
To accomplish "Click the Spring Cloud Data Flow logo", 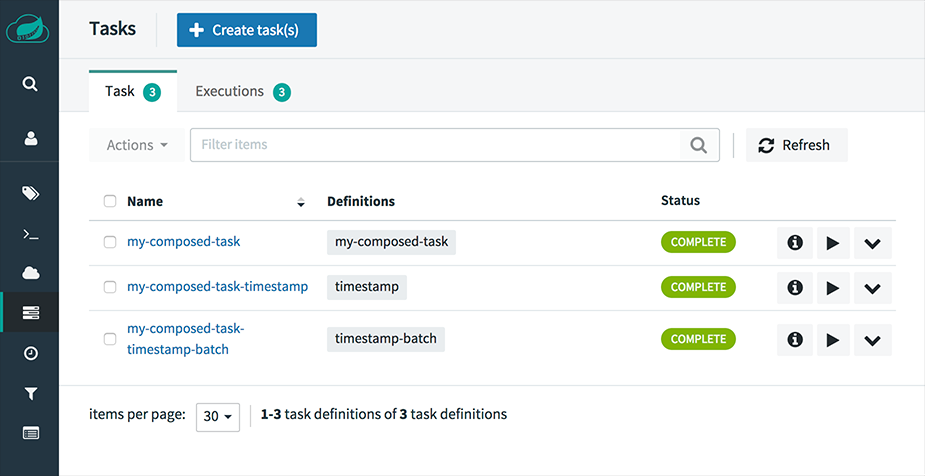I will (x=28, y=28).
